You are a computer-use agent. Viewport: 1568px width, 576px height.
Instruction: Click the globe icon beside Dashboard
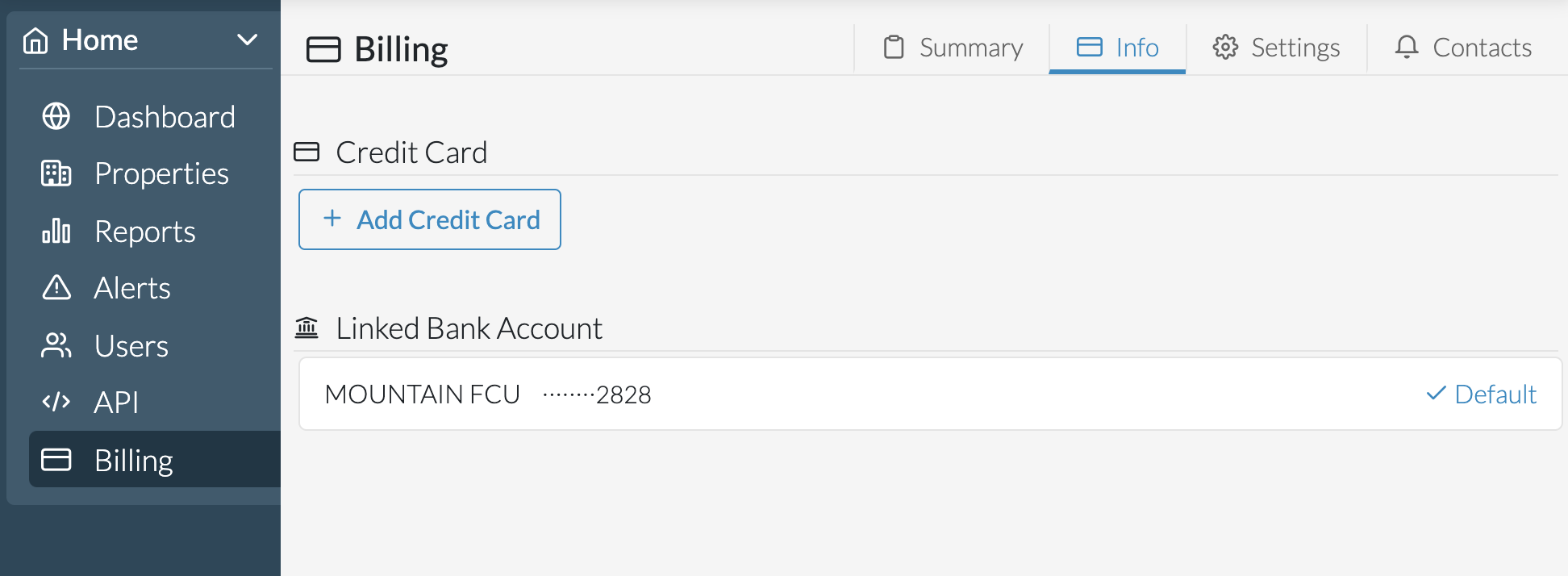click(56, 116)
